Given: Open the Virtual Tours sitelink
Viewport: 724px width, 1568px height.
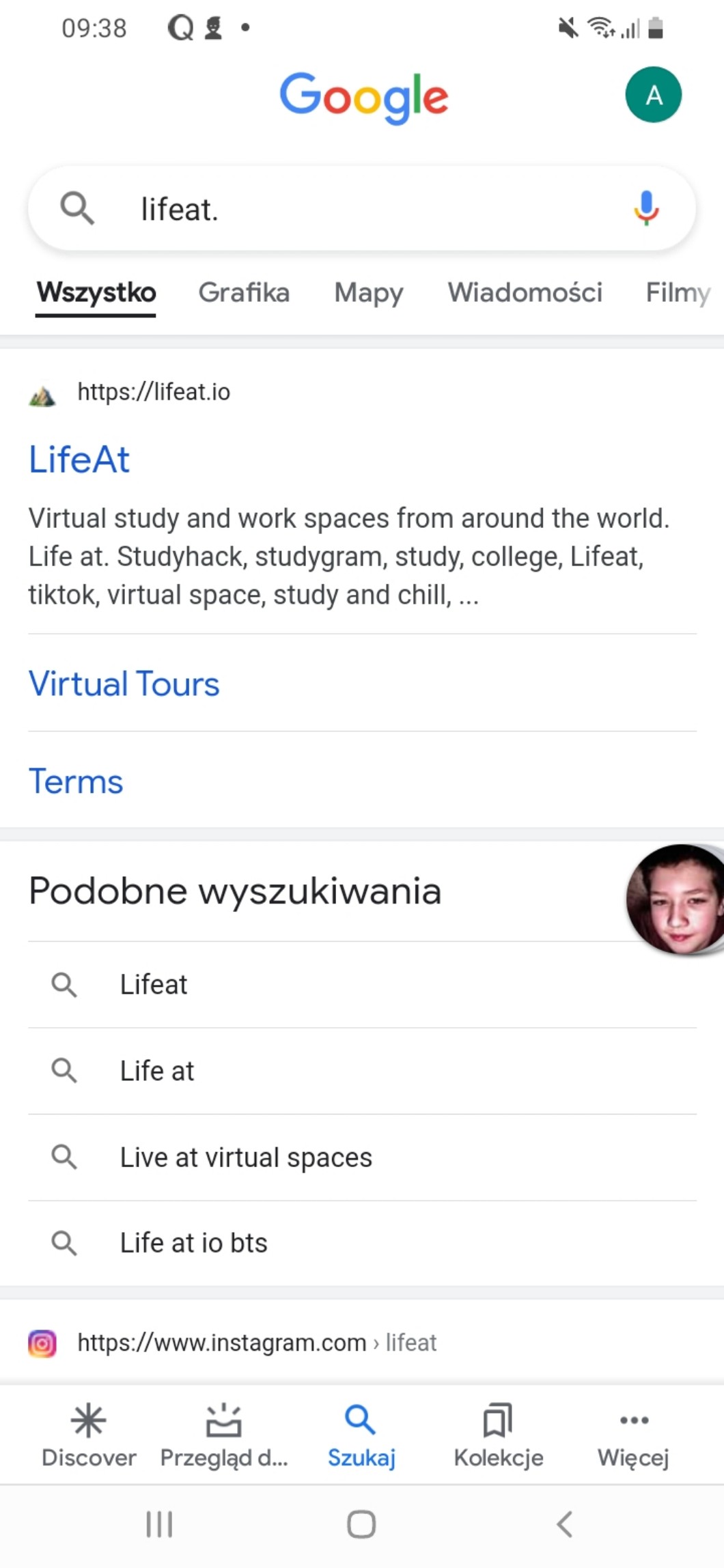Looking at the screenshot, I should click(x=124, y=684).
